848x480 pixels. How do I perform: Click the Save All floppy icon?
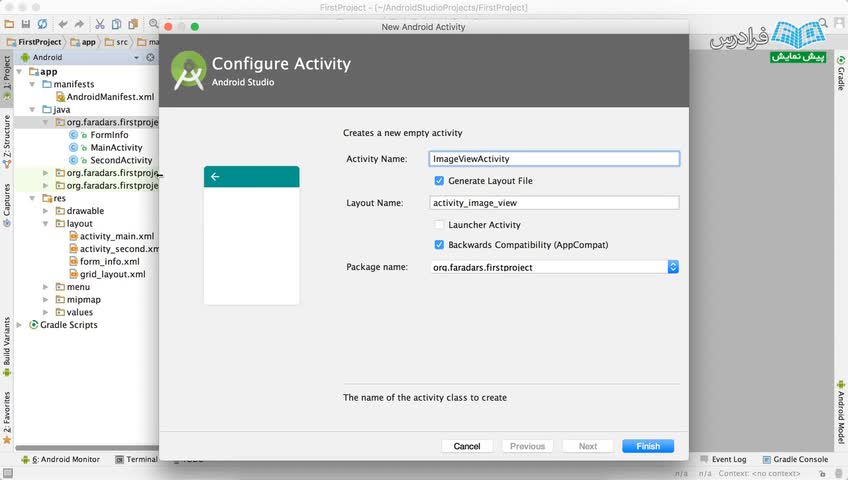(x=25, y=24)
